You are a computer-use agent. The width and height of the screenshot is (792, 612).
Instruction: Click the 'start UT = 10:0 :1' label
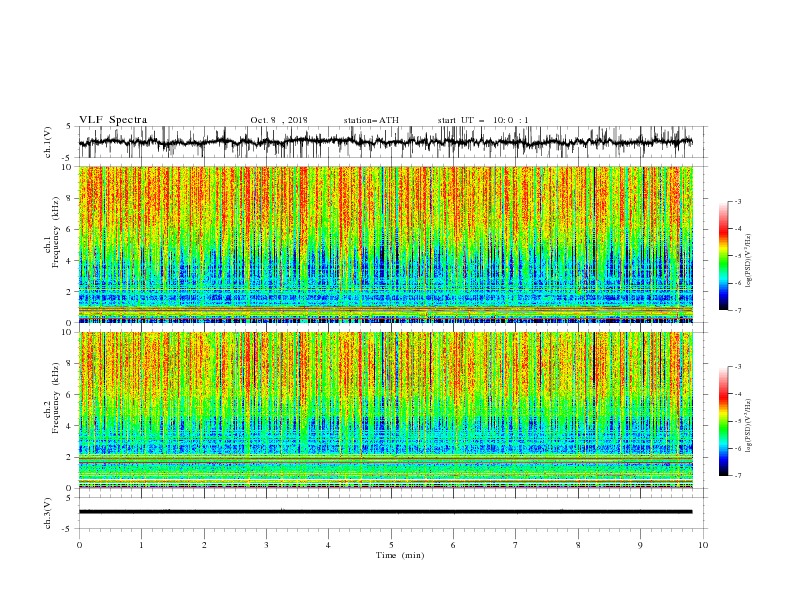483,120
